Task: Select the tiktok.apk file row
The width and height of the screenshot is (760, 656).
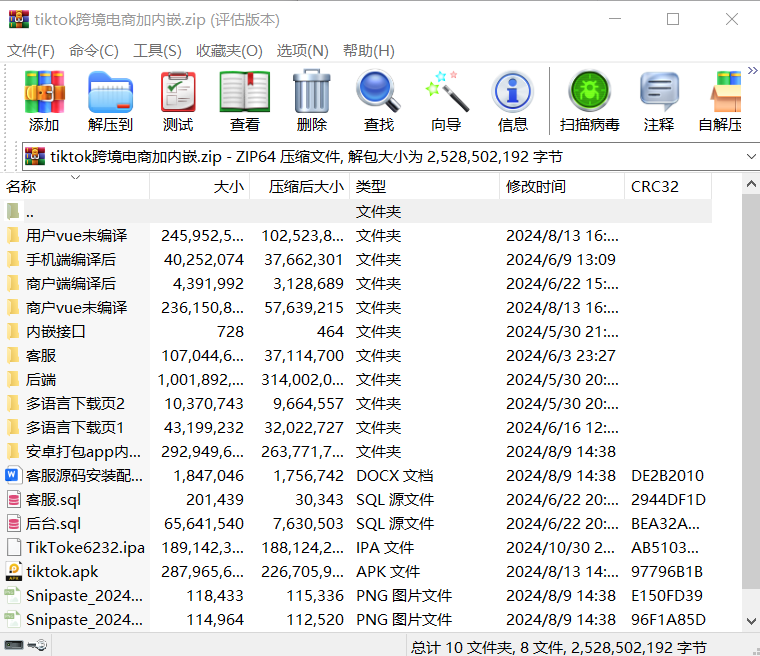Action: coord(62,571)
